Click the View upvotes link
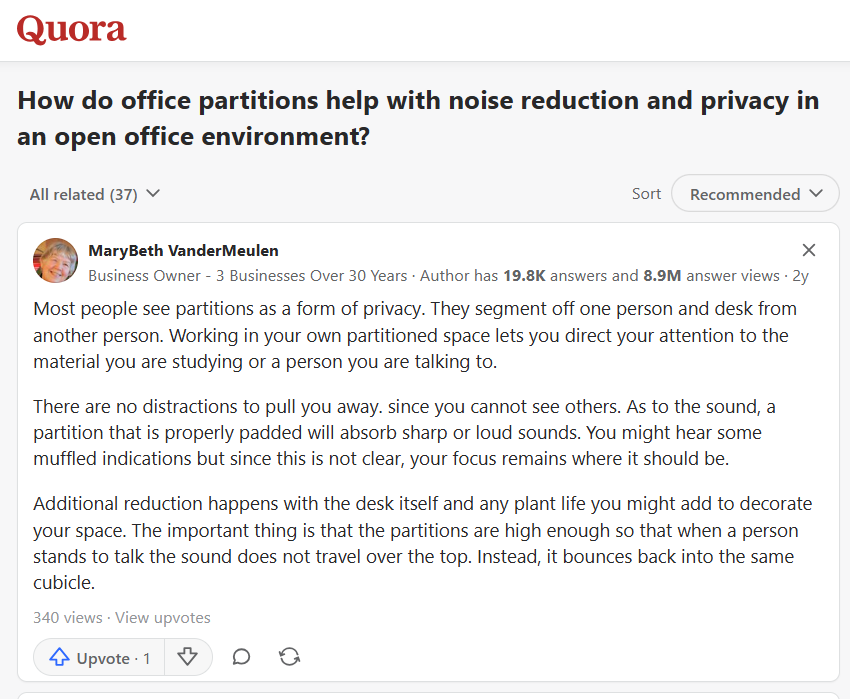Viewport: 850px width, 699px height. (x=166, y=617)
